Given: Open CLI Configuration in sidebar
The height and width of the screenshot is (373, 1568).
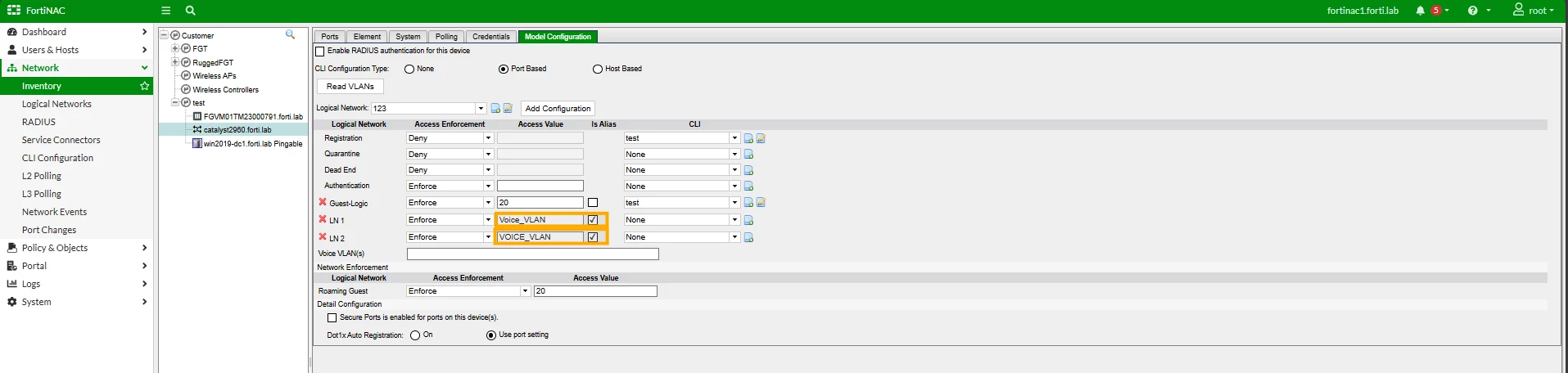Looking at the screenshot, I should (57, 158).
